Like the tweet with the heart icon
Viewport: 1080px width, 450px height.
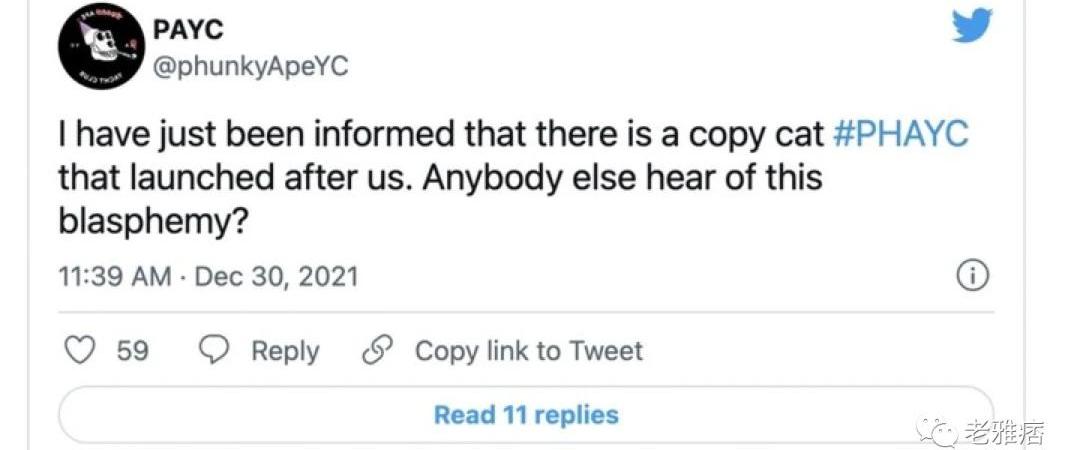[79, 351]
